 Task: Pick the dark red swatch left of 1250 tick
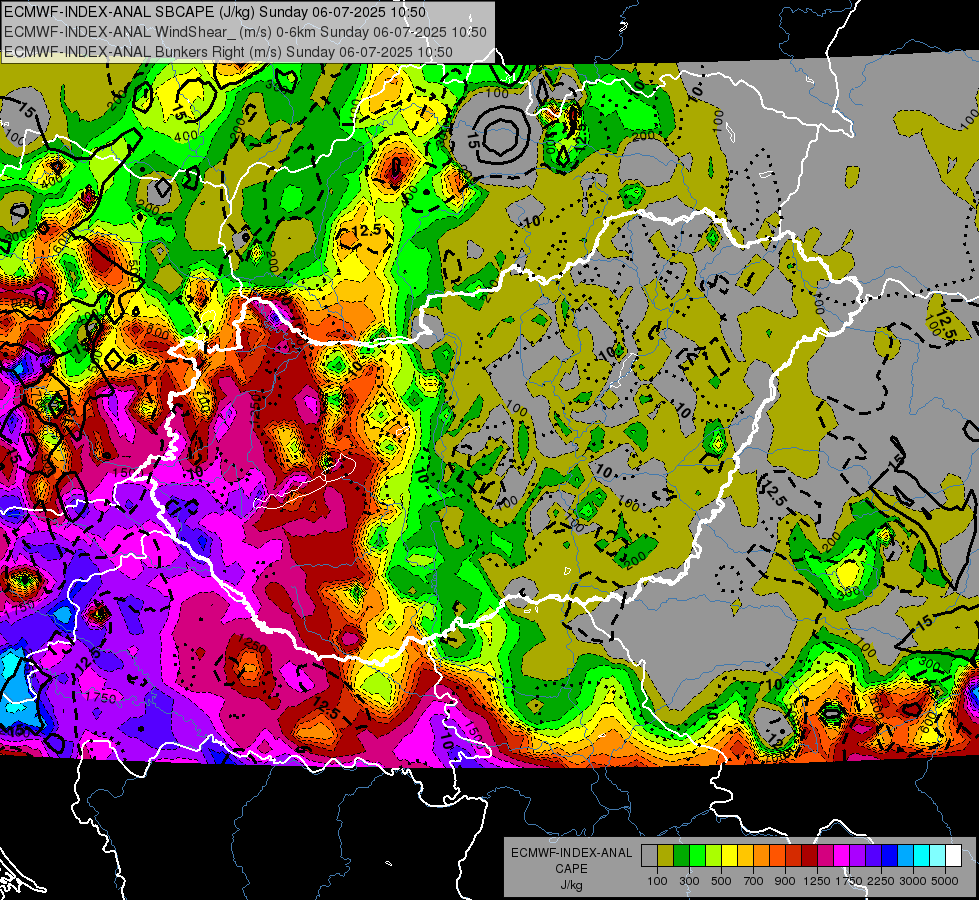coord(810,856)
